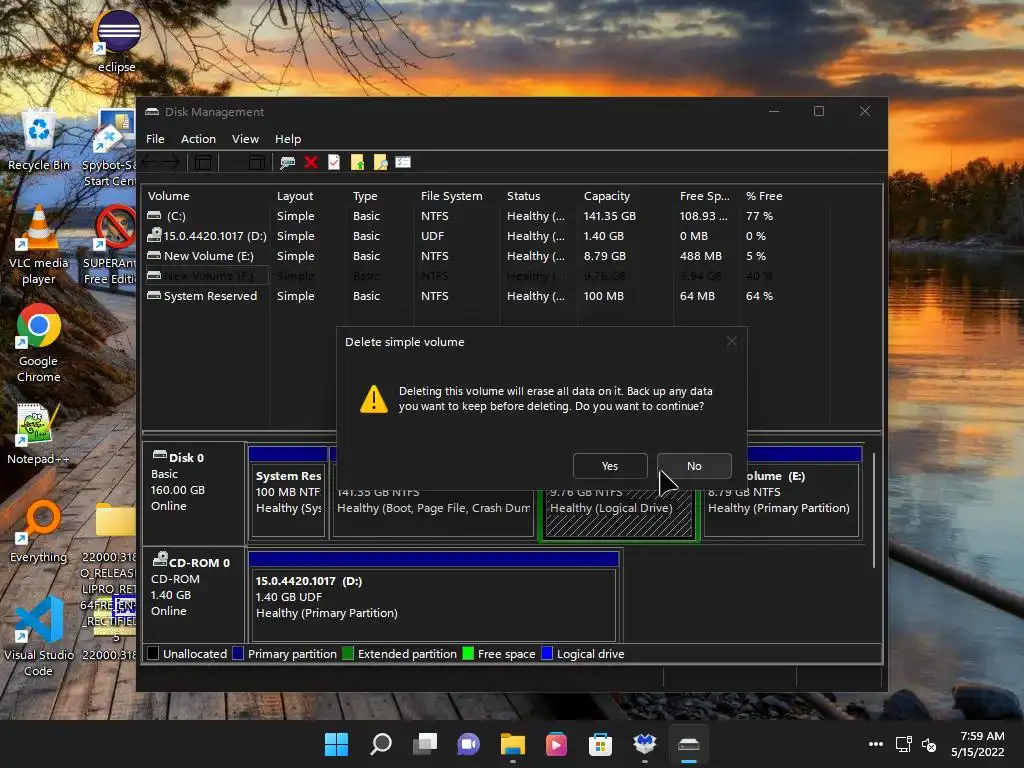
Task: Open the Recycle Bin desktop icon
Action: pyautogui.click(x=39, y=140)
